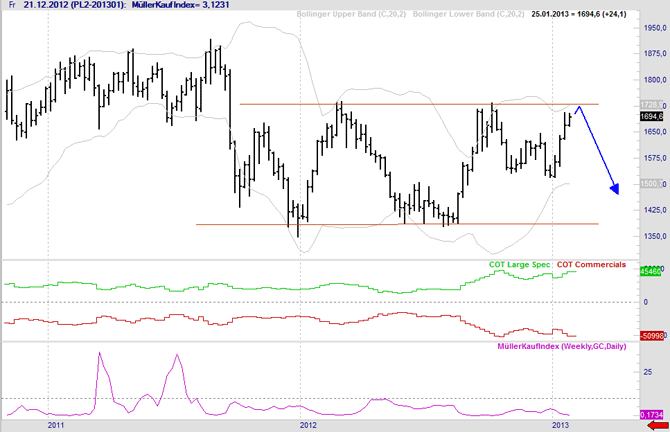The height and width of the screenshot is (432, 670).
Task: Click the red -50998 Commercials value tag
Action: [652, 336]
